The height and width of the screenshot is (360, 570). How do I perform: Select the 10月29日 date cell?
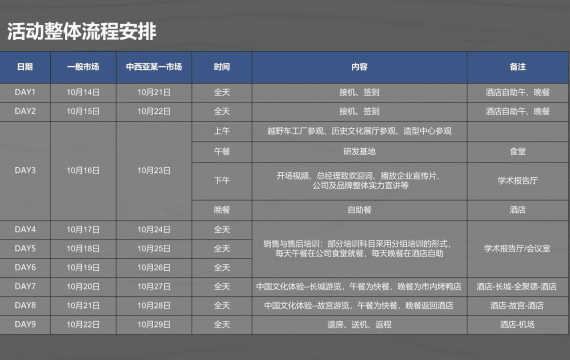154,324
